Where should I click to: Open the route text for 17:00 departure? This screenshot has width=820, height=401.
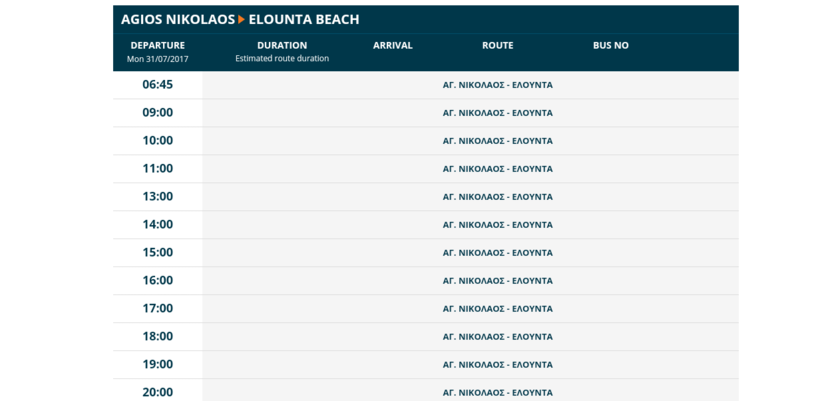(497, 309)
